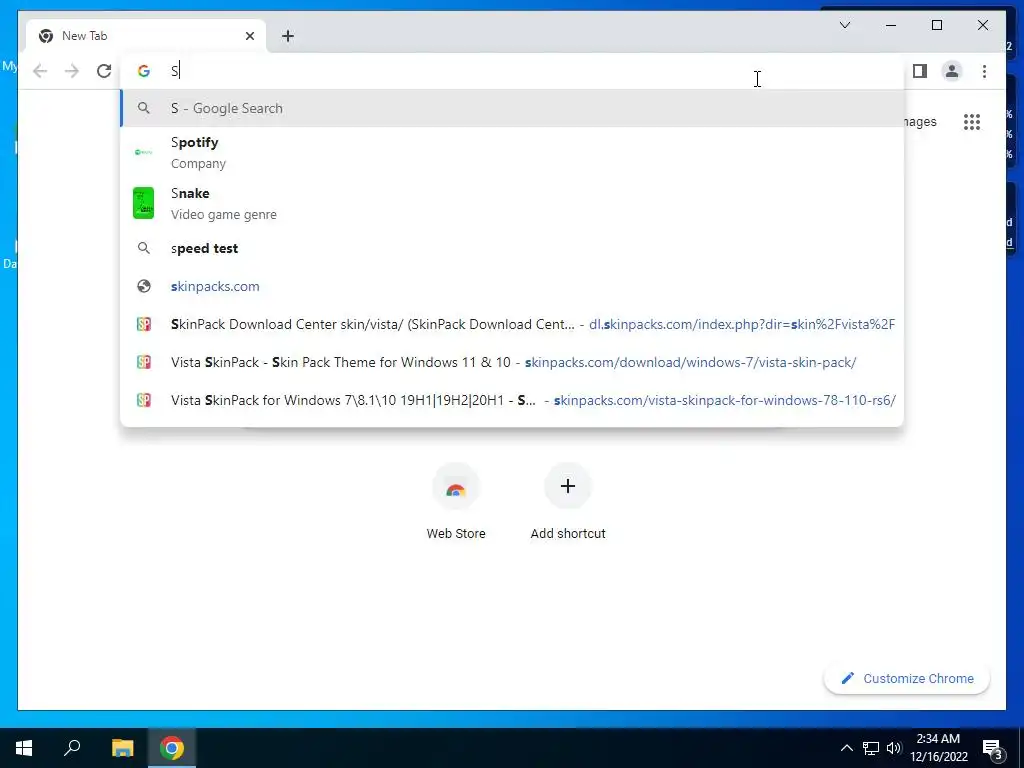The width and height of the screenshot is (1024, 768).
Task: Open the volume tray icon
Action: point(894,748)
